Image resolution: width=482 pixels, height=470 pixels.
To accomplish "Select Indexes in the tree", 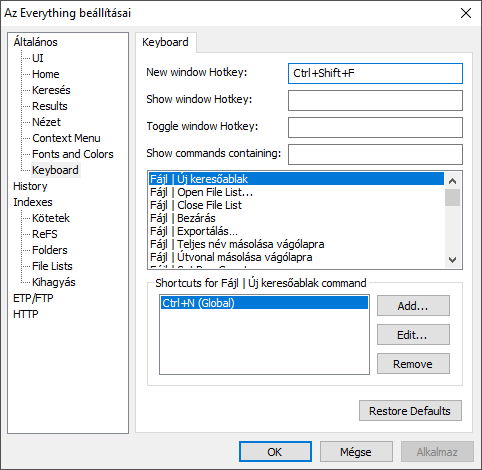I will (x=33, y=202).
